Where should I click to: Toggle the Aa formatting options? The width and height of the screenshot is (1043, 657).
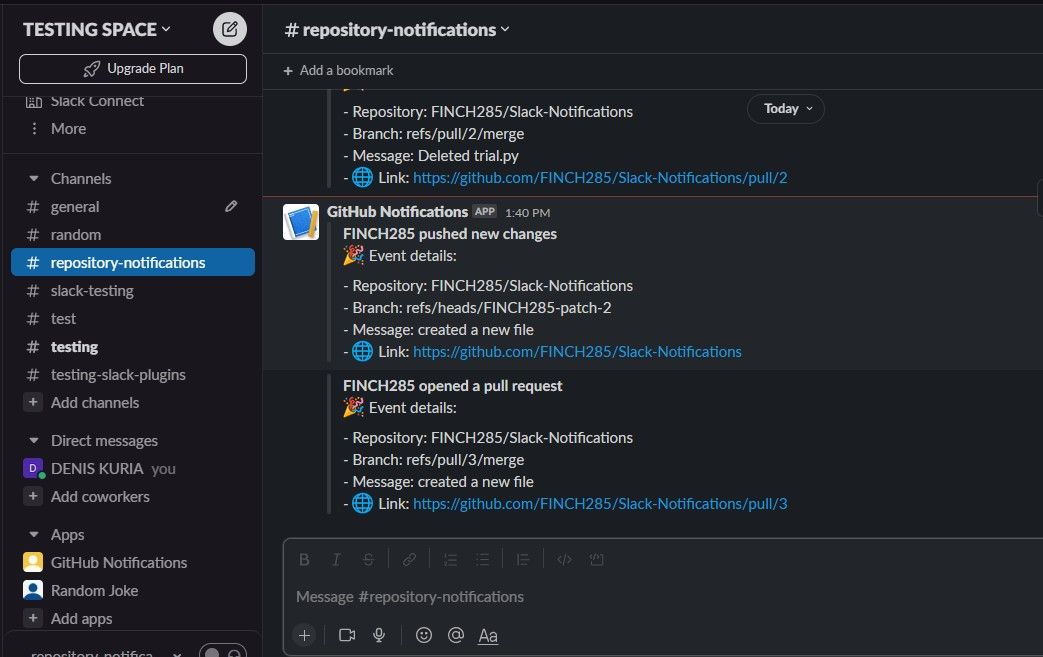488,634
